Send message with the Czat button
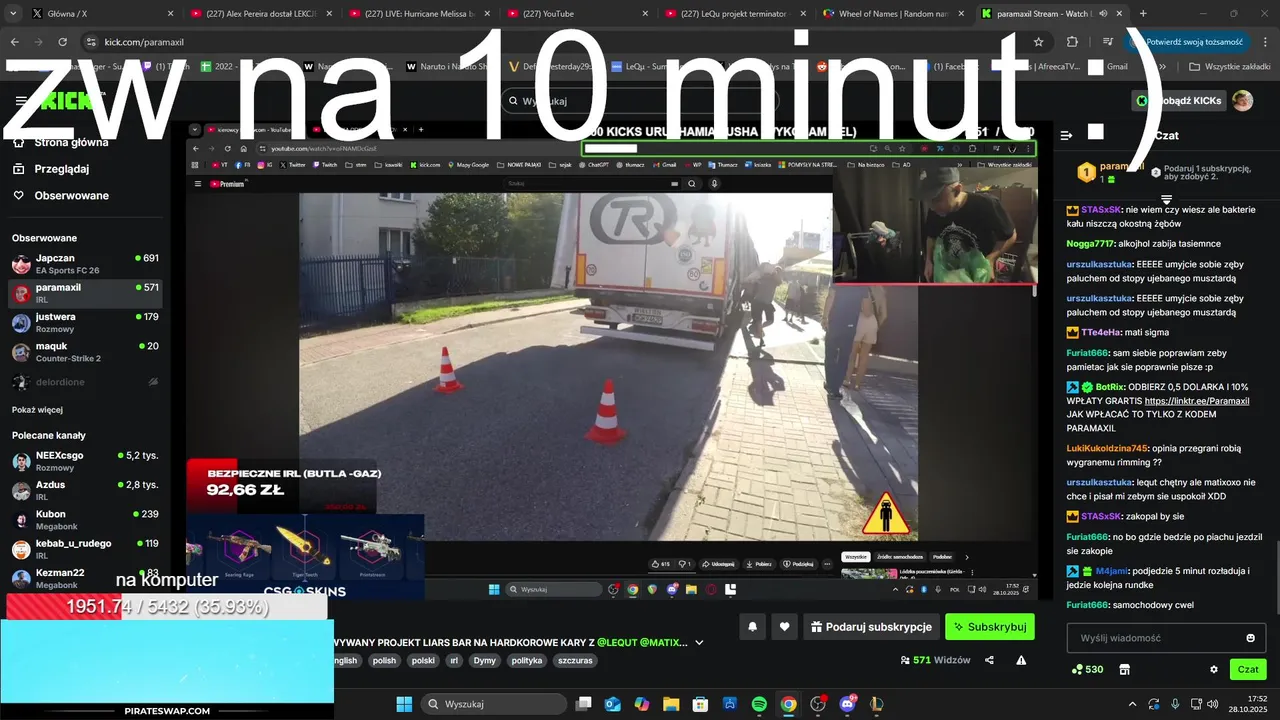This screenshot has height=720, width=1280. pos(1248,669)
